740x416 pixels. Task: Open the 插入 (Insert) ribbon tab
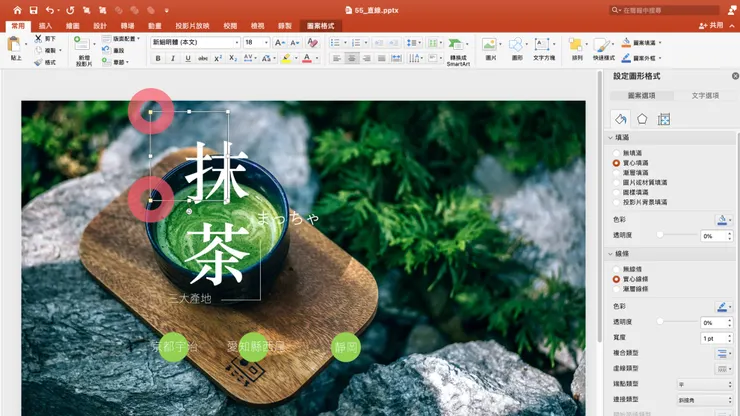point(45,26)
